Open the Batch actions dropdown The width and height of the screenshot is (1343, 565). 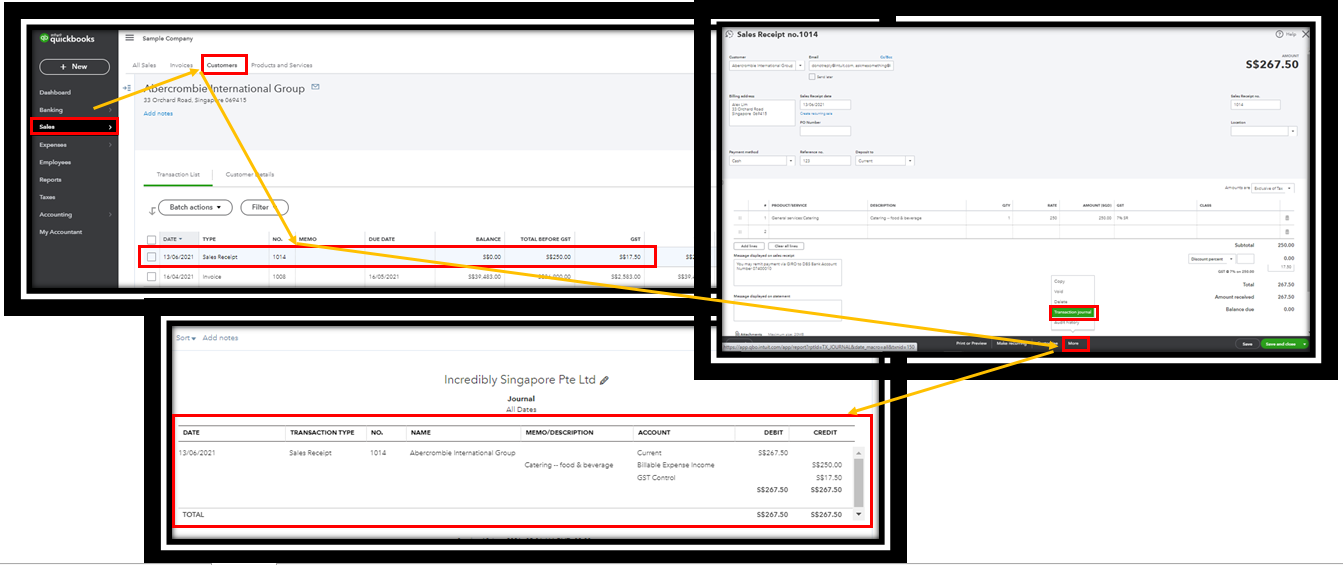195,207
